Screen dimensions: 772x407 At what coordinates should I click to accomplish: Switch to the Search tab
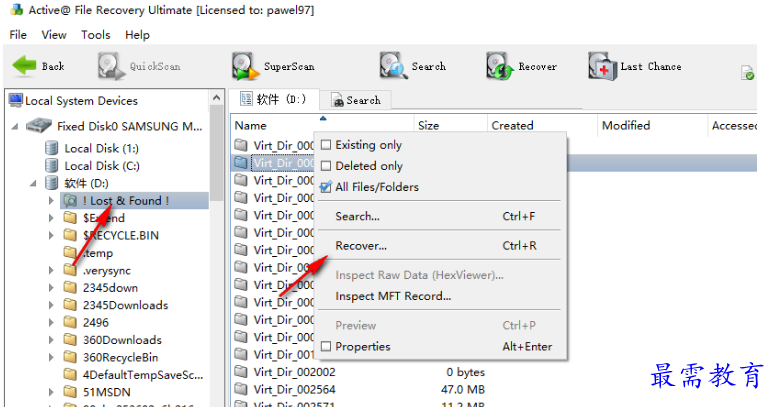point(356,100)
